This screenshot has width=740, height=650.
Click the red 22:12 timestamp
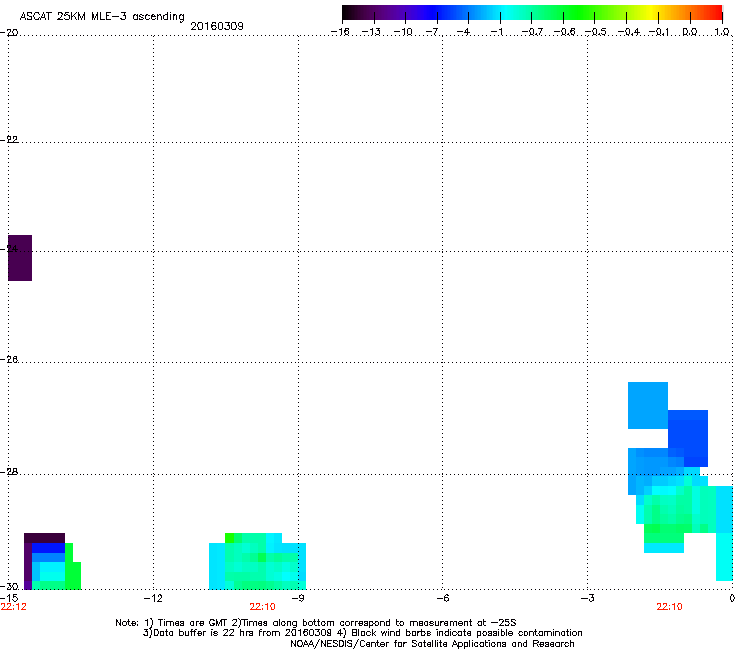point(14,607)
